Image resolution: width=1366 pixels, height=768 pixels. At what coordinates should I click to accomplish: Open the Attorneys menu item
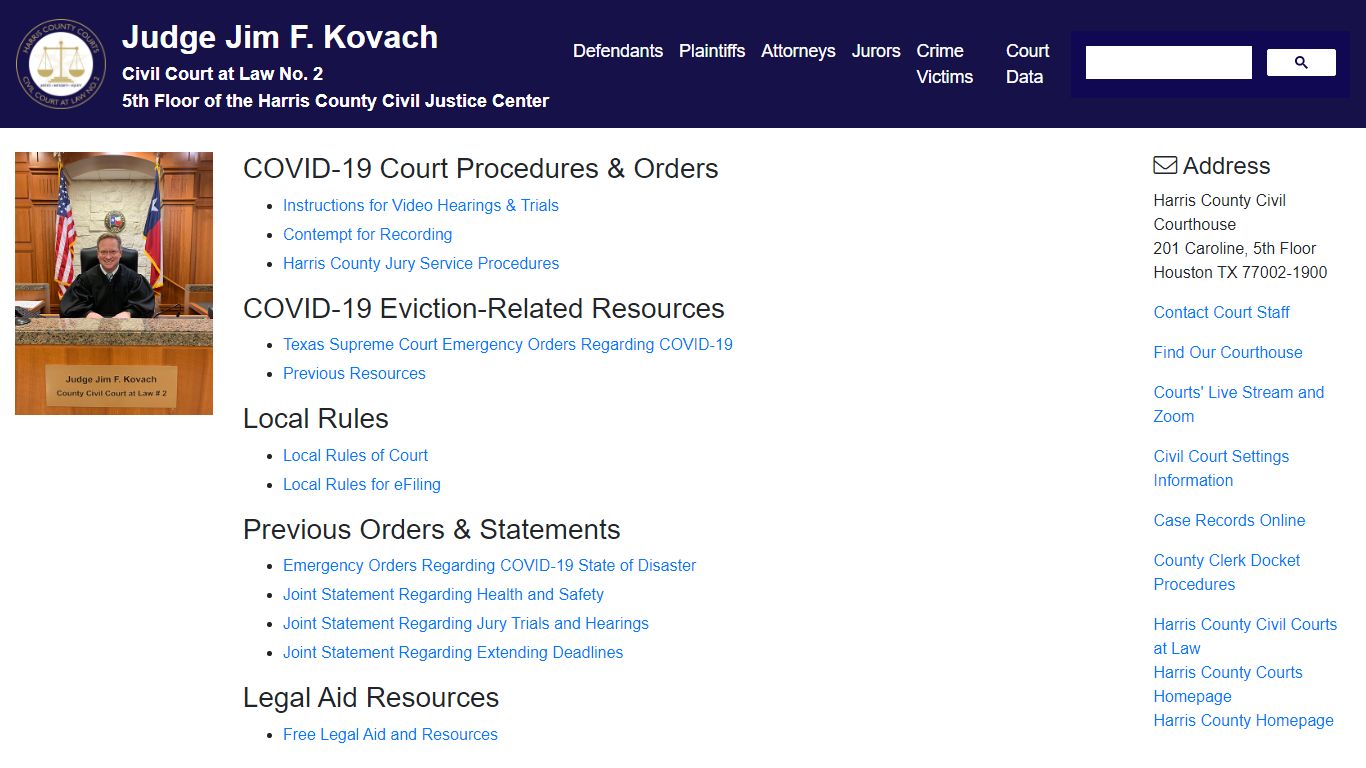798,51
